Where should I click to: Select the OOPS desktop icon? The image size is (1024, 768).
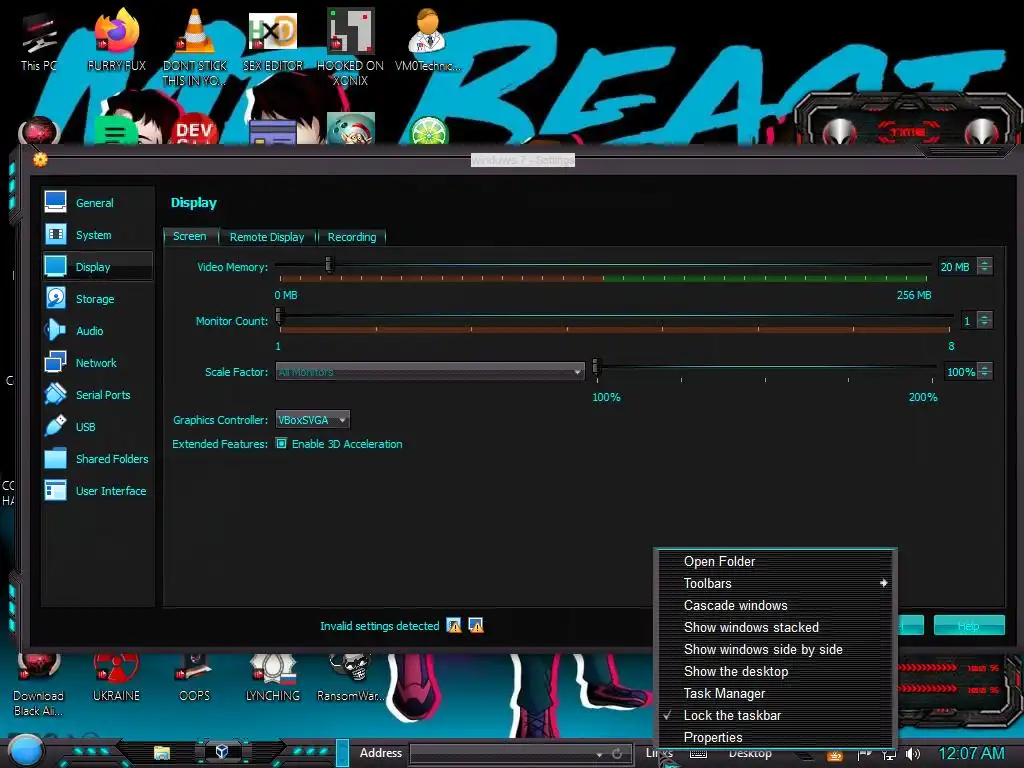195,678
